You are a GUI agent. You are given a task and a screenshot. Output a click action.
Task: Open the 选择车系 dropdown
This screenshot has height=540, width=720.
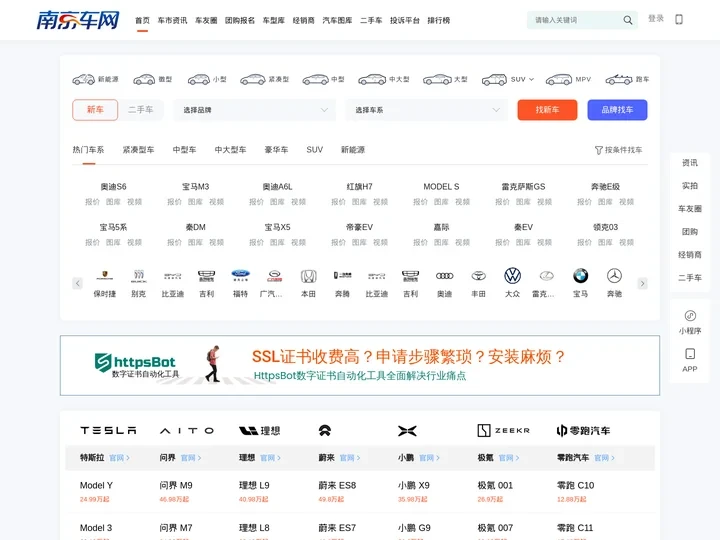pyautogui.click(x=427, y=110)
